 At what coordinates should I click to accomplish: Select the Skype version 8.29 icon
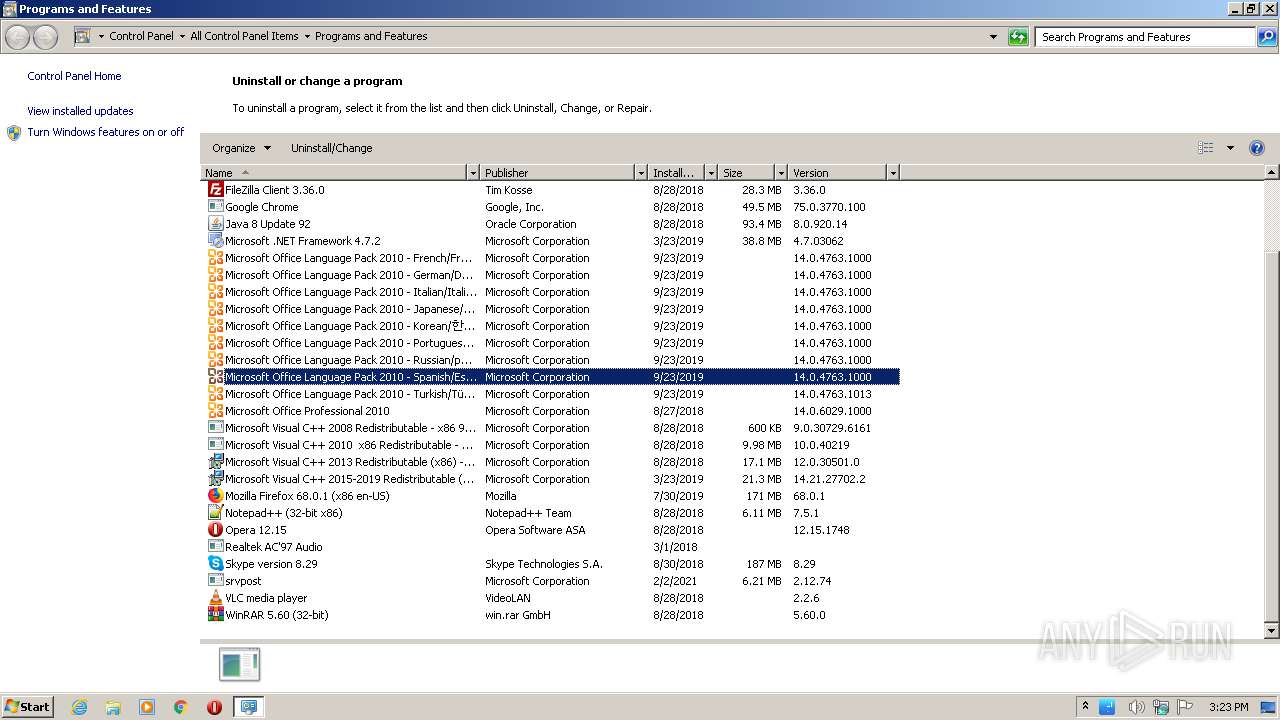pyautogui.click(x=215, y=564)
